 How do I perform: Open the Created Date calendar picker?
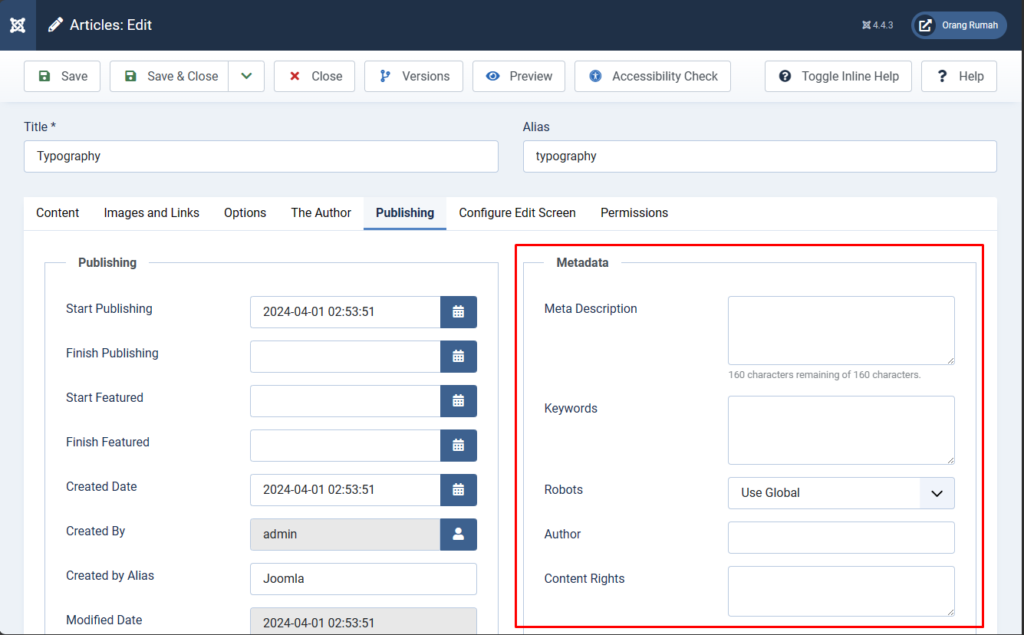(x=459, y=490)
